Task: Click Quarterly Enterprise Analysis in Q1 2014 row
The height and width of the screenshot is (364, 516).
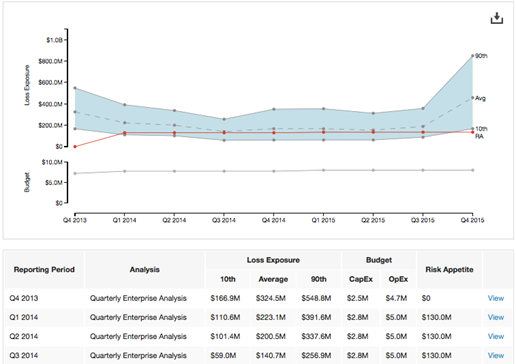Action: point(138,317)
